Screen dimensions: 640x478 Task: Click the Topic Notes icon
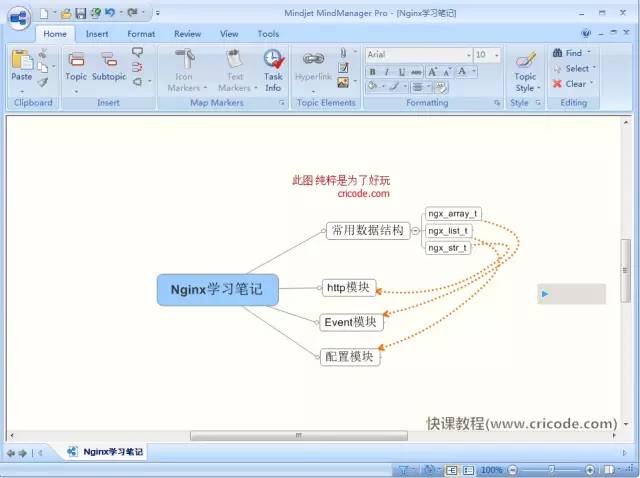(x=343, y=68)
